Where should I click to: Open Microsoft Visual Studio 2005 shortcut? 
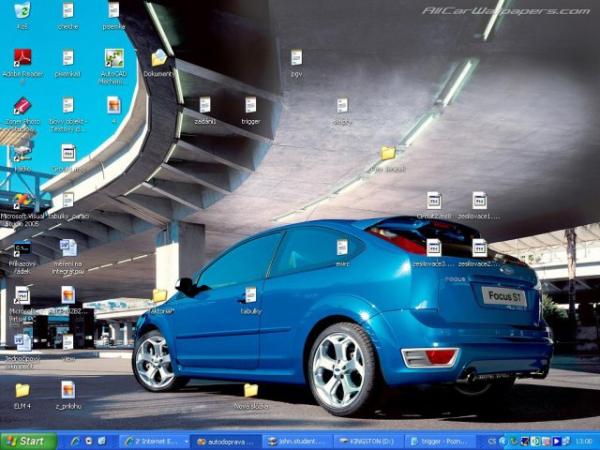pos(22,202)
